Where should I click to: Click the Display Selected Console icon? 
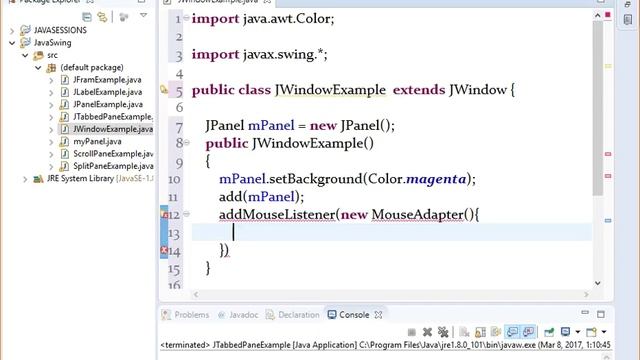[565, 332]
